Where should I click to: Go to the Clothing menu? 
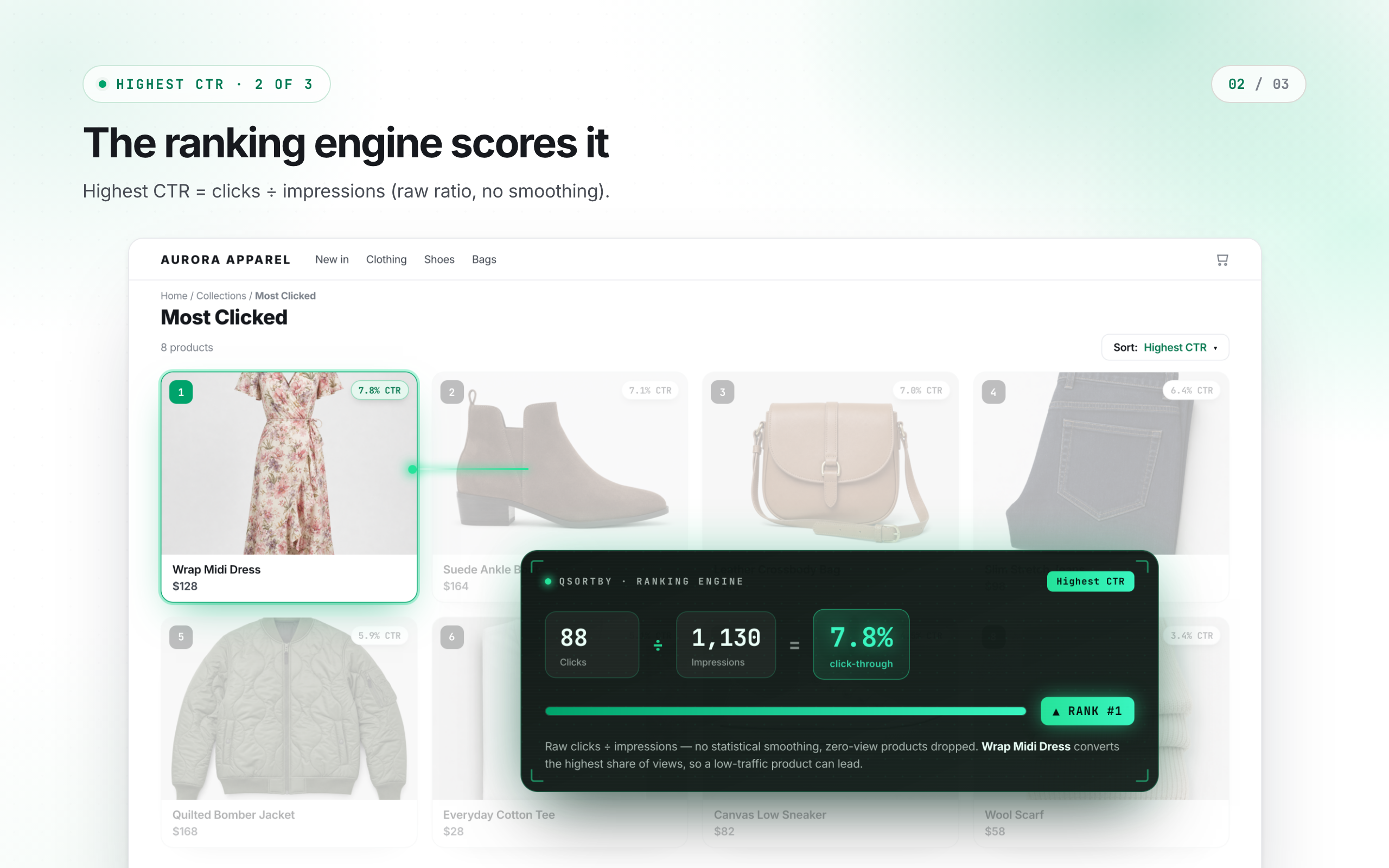pos(386,259)
